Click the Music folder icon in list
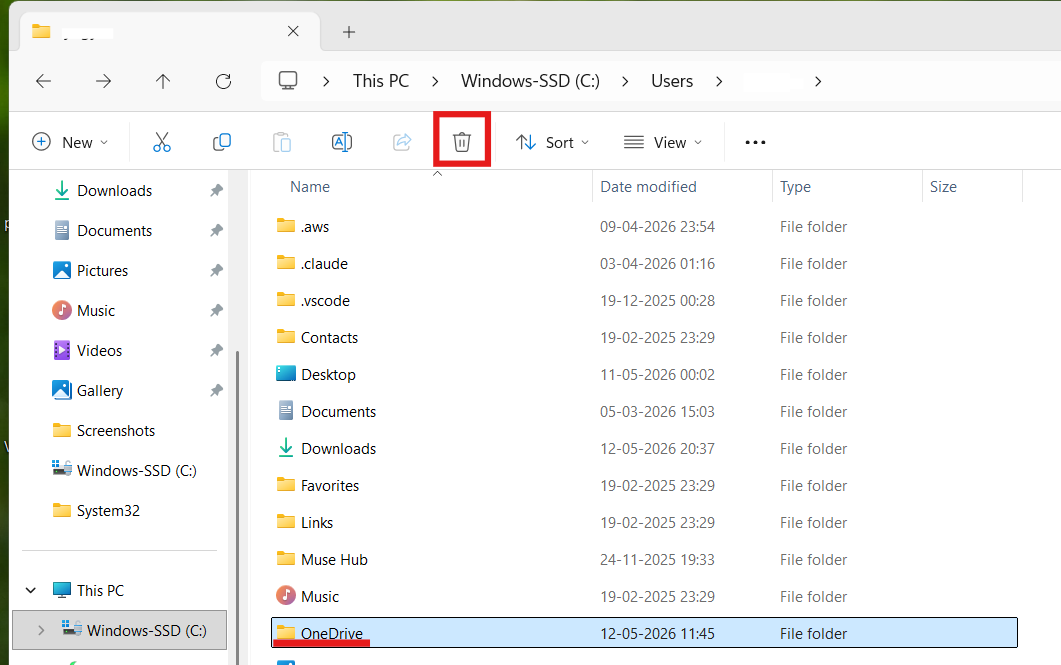This screenshot has height=665, width=1061. click(x=286, y=595)
